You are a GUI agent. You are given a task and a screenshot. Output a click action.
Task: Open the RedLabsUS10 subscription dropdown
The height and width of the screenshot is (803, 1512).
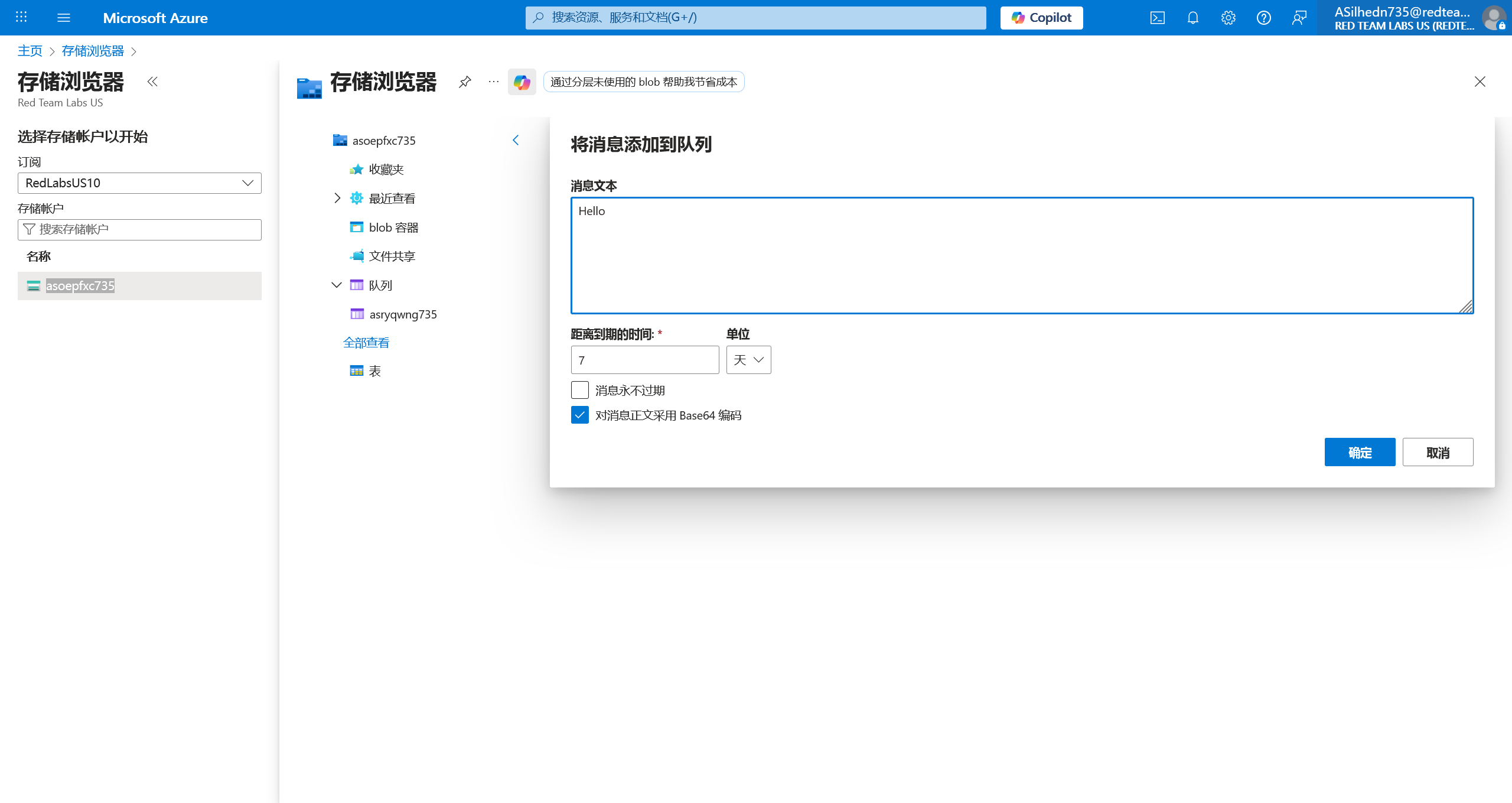click(x=139, y=183)
